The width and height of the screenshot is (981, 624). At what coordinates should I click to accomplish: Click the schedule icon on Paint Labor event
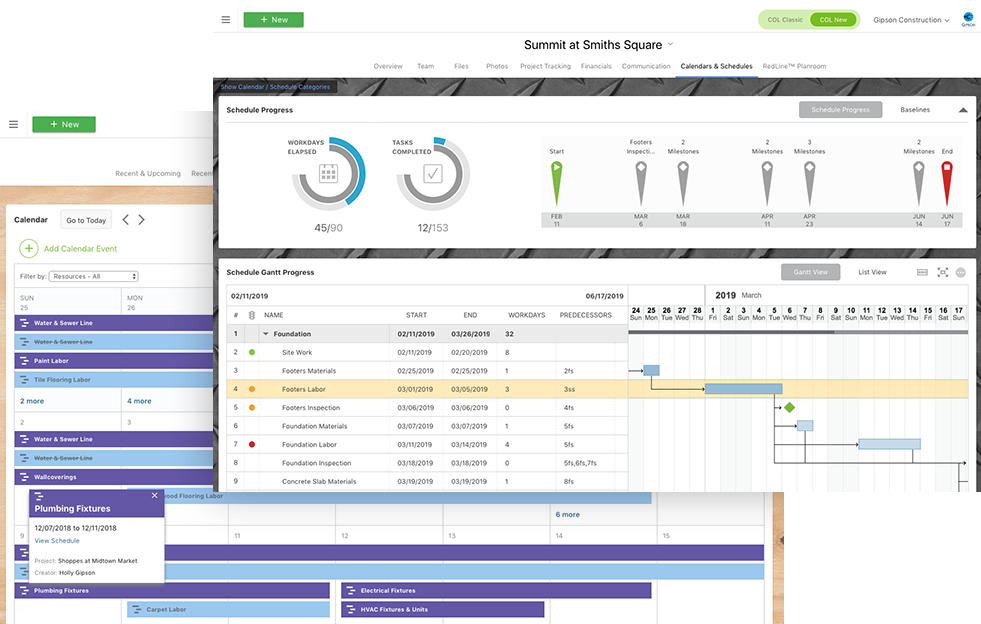coord(24,361)
